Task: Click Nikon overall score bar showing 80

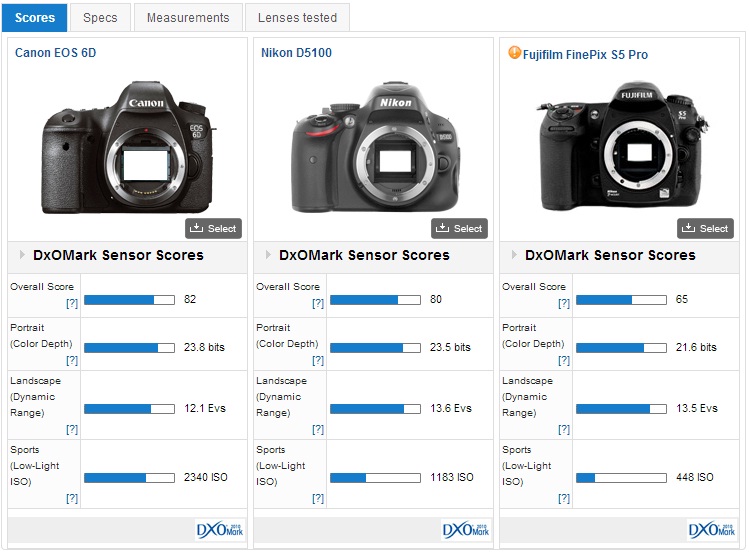Action: [x=375, y=300]
